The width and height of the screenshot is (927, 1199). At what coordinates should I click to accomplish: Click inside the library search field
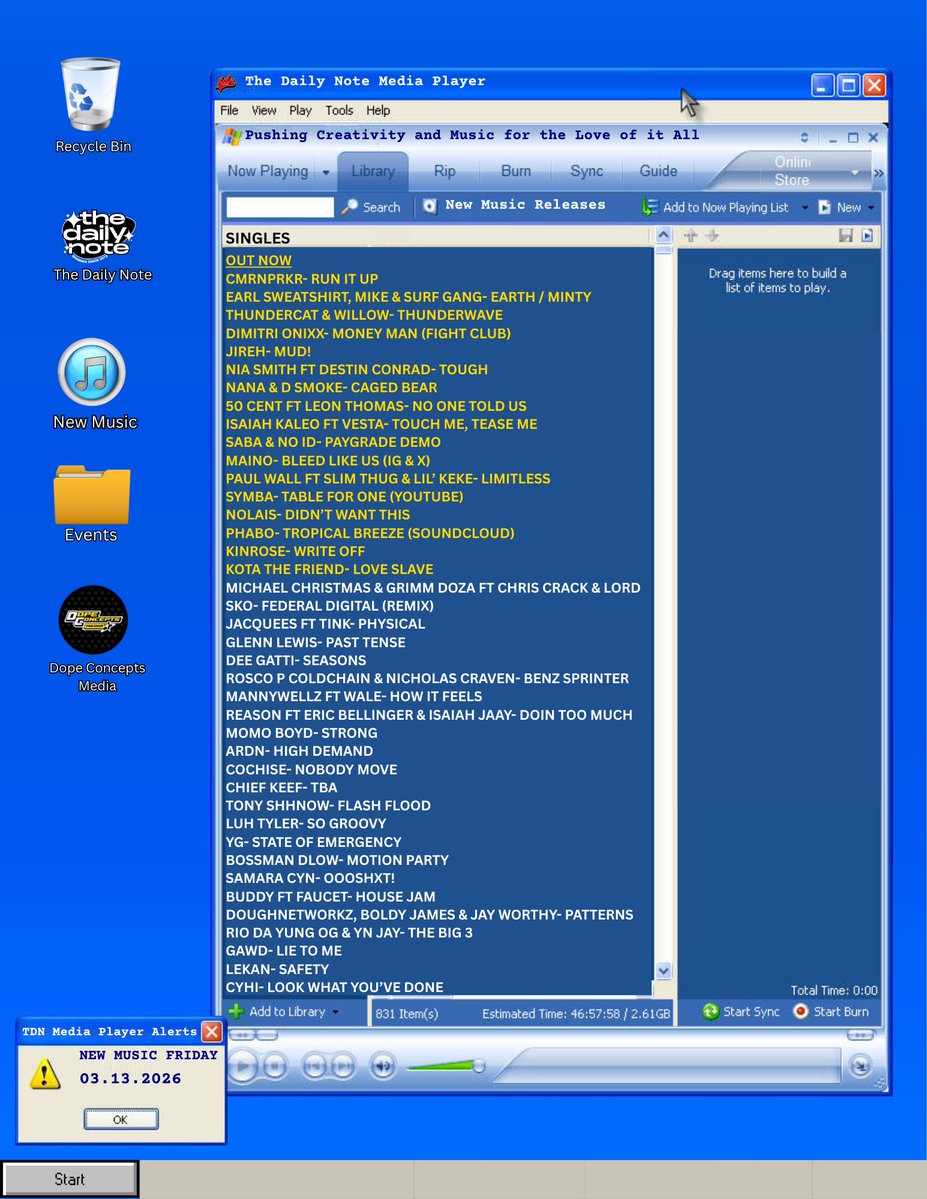[280, 207]
